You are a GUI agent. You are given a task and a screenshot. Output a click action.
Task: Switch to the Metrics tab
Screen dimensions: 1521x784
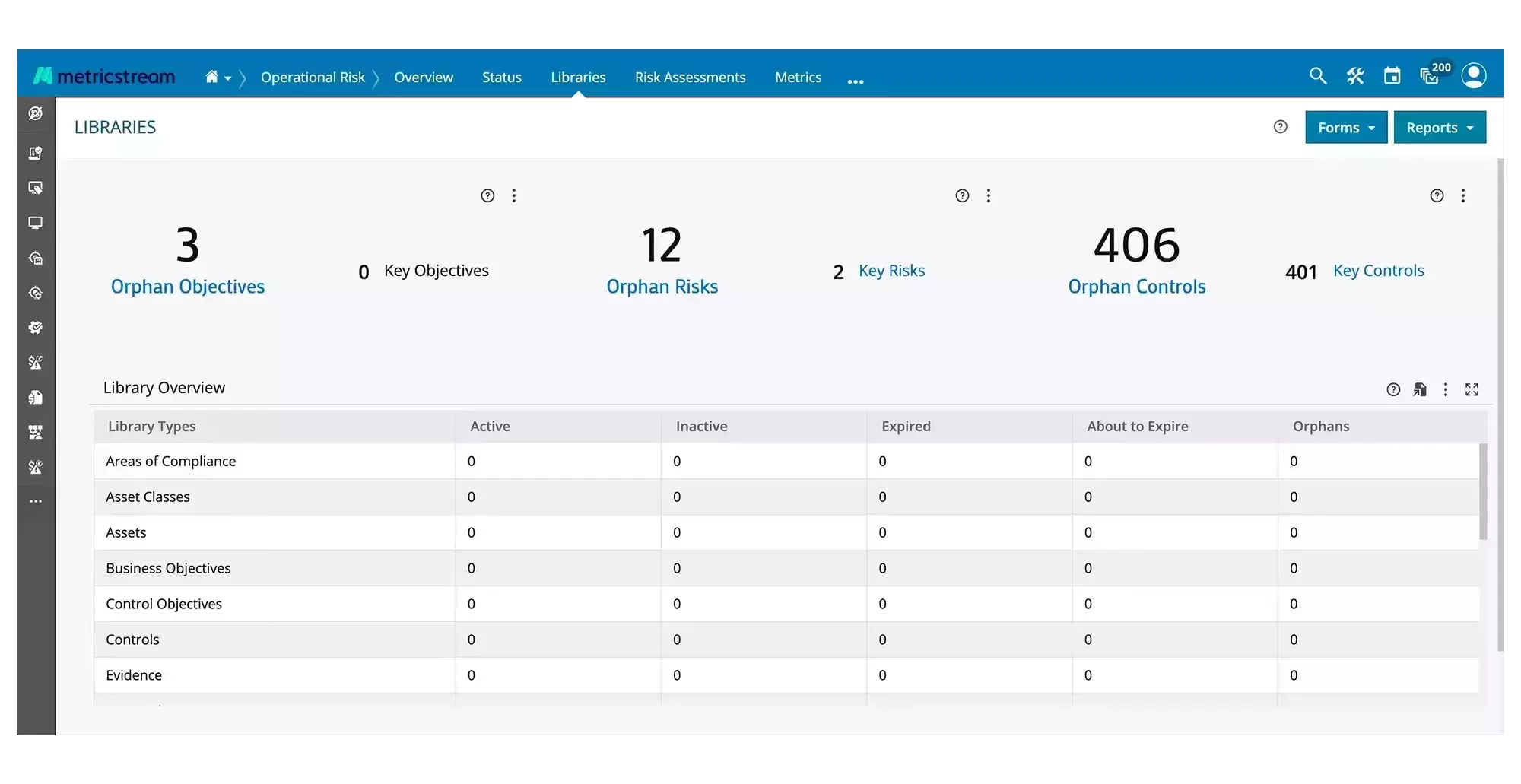[798, 77]
